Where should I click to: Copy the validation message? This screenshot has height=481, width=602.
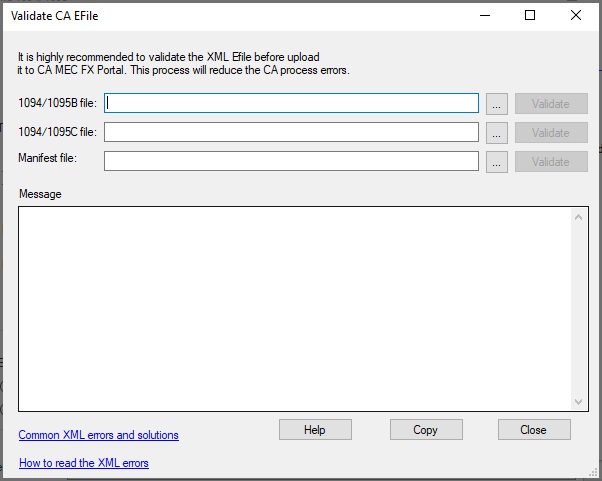(426, 430)
